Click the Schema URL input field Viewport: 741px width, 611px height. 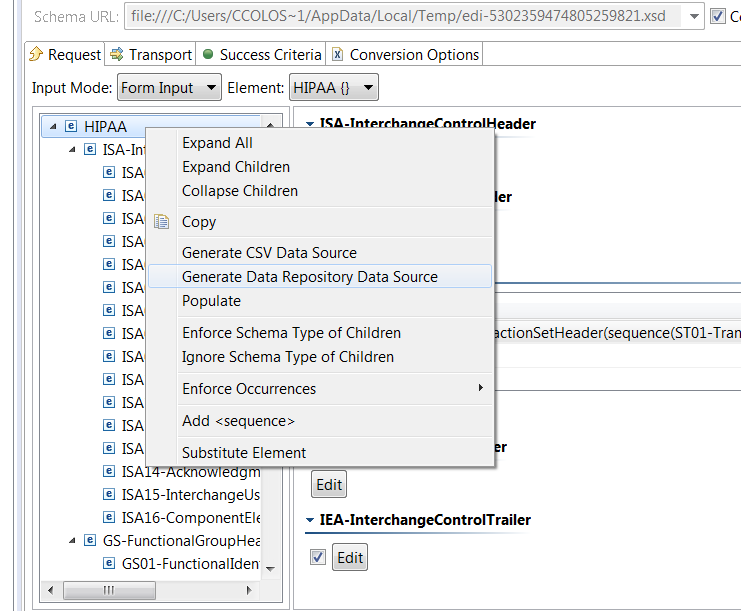[x=402, y=16]
